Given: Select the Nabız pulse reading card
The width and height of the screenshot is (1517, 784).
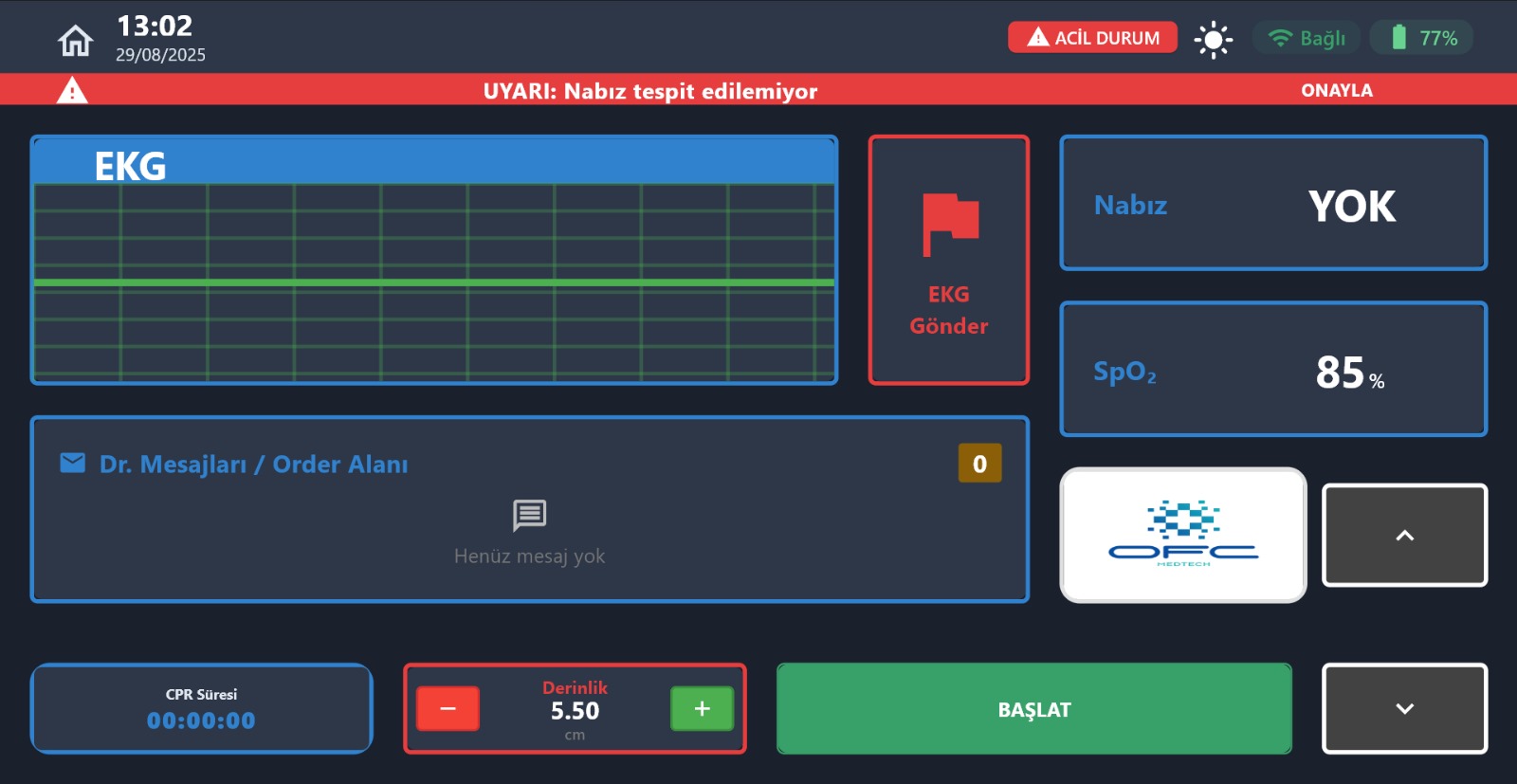Looking at the screenshot, I should click(x=1272, y=204).
